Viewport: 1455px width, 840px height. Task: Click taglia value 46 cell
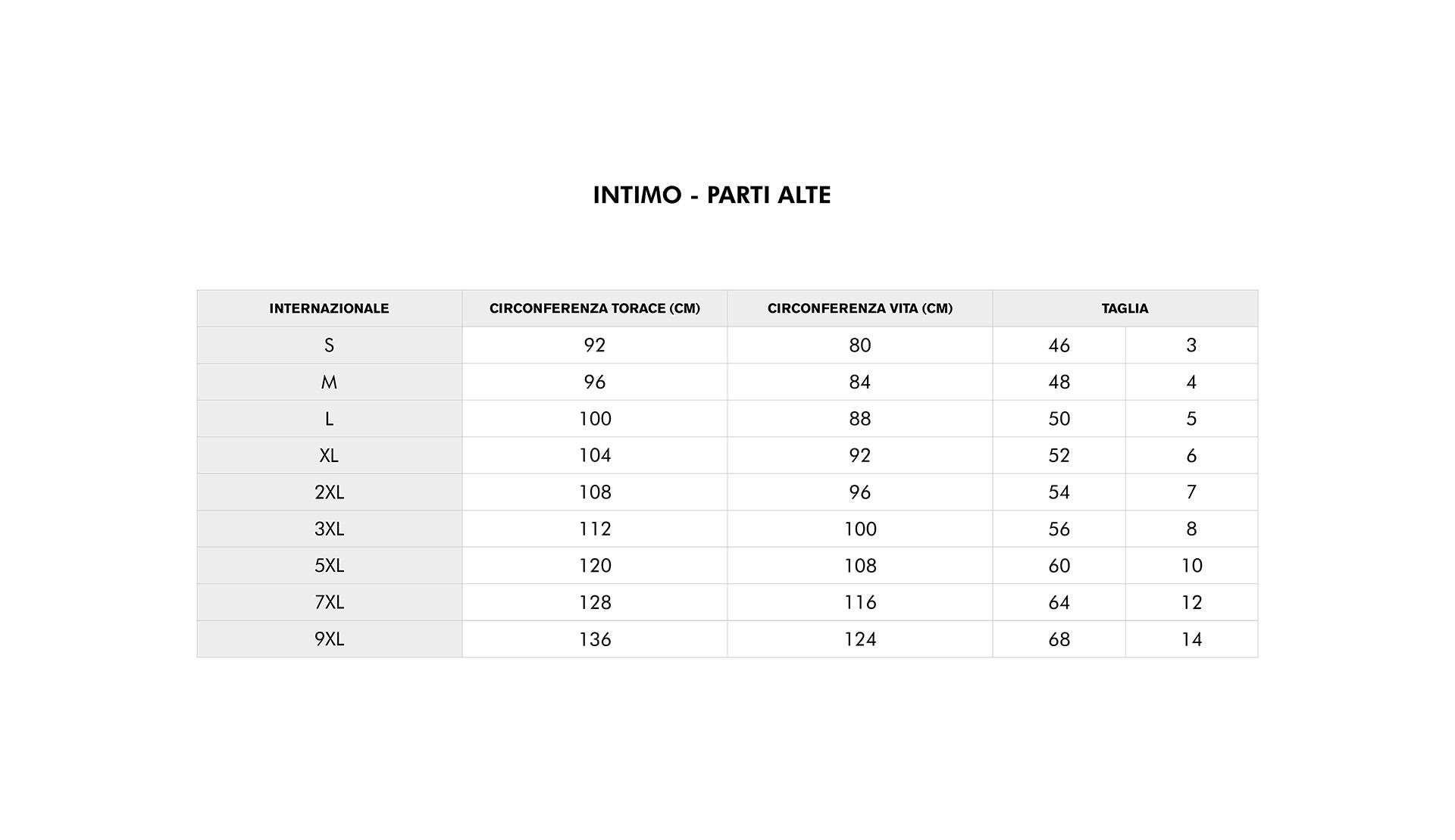(x=1059, y=345)
